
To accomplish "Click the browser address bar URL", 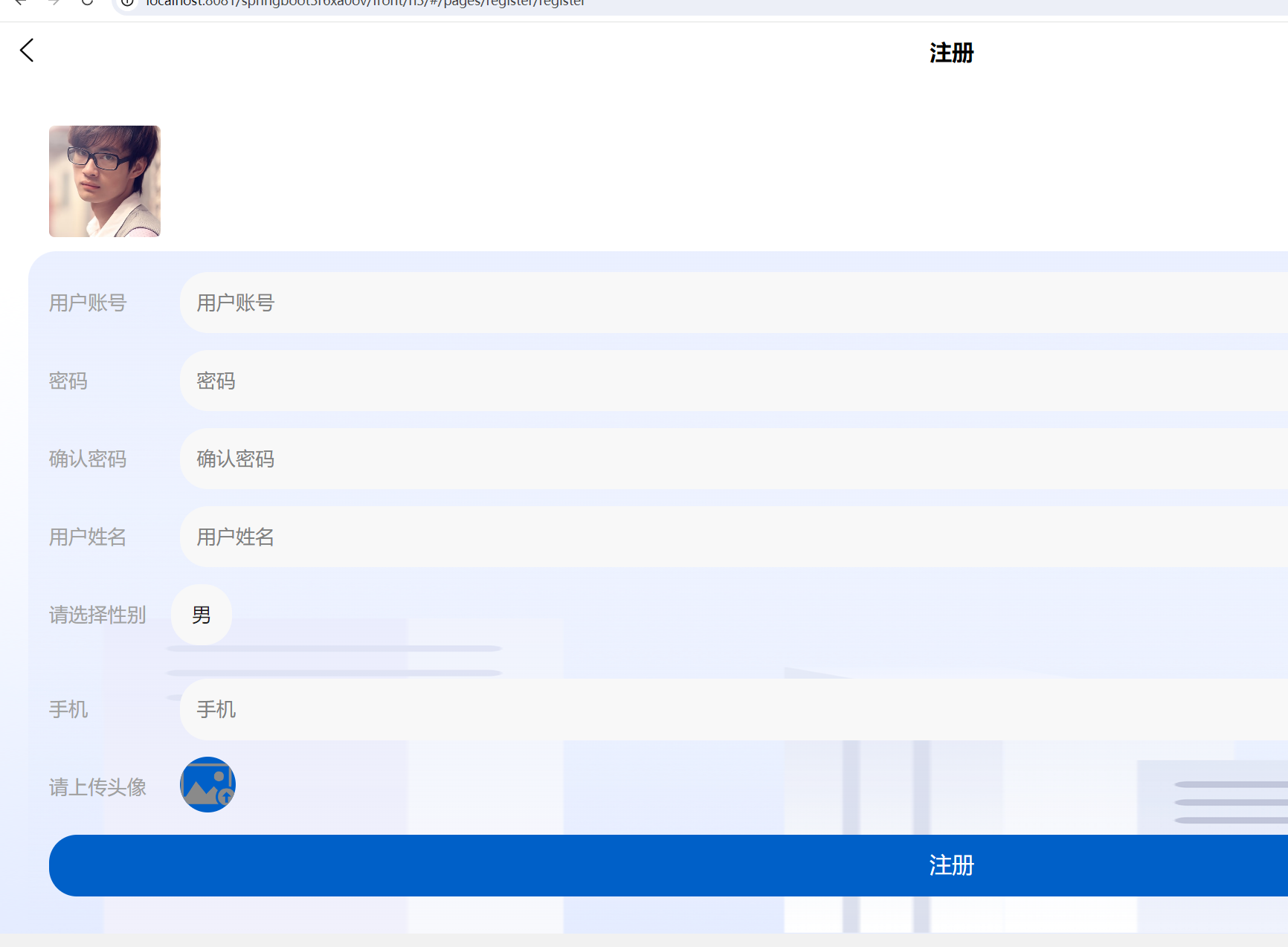I will point(364,4).
